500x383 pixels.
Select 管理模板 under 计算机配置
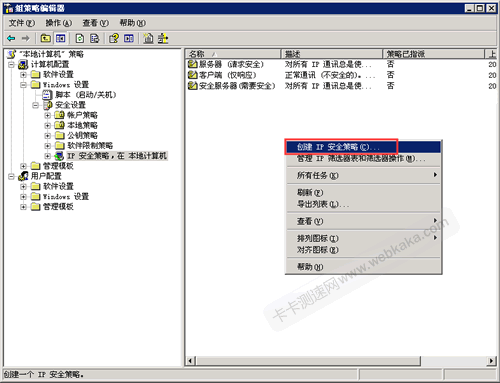tap(58, 166)
